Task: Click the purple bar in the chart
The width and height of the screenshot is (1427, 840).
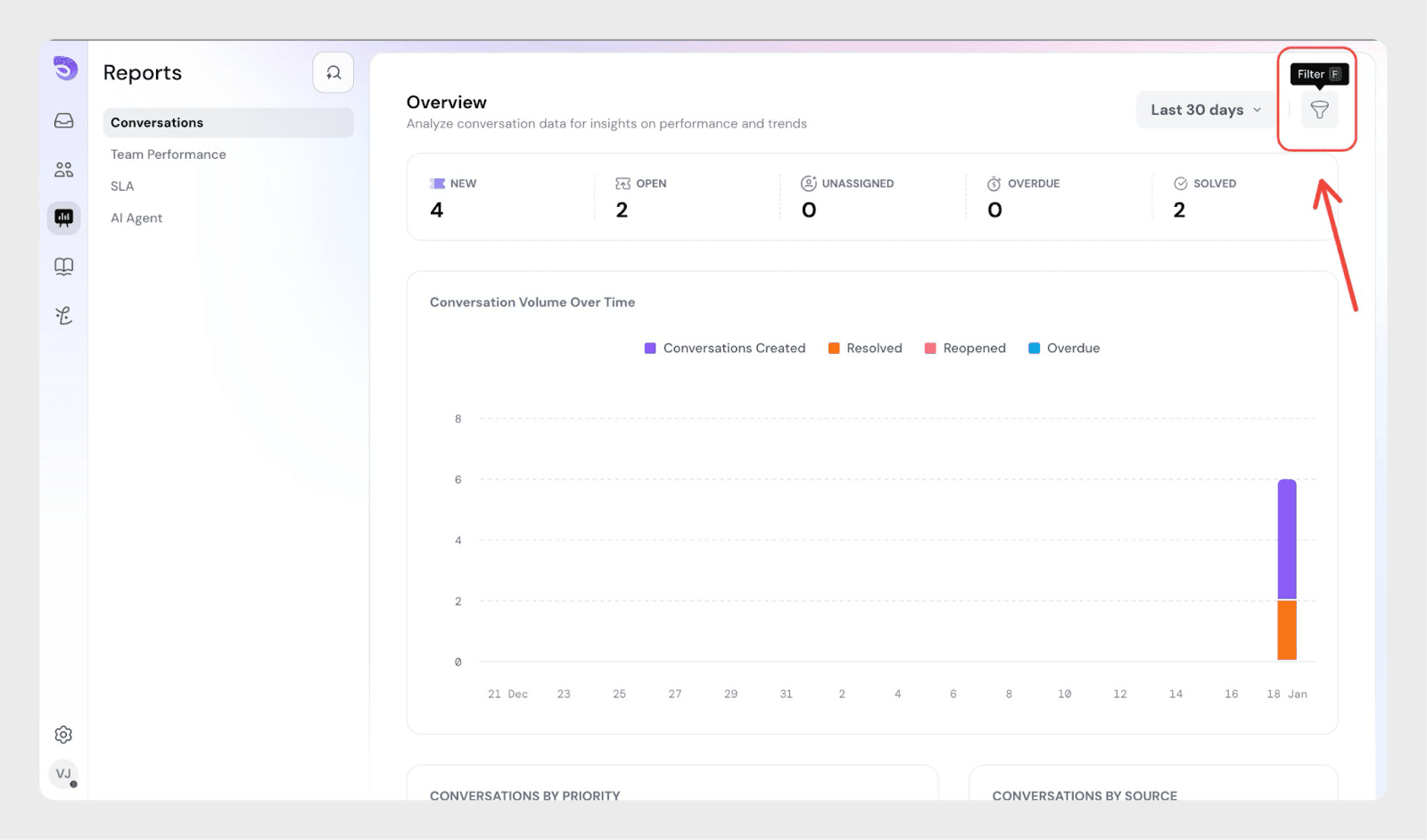Action: click(1287, 539)
